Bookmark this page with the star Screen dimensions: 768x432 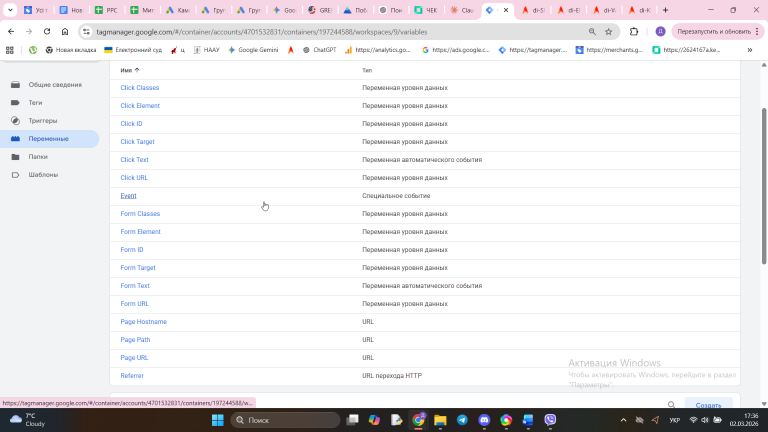[608, 31]
